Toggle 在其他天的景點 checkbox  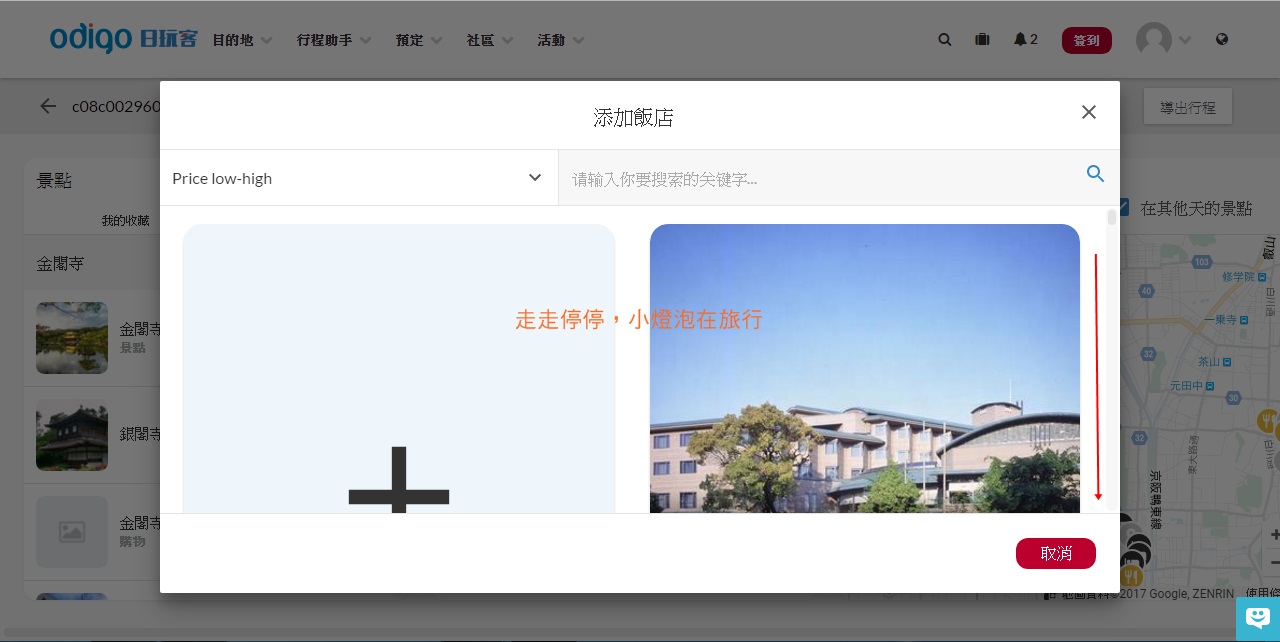[1124, 207]
